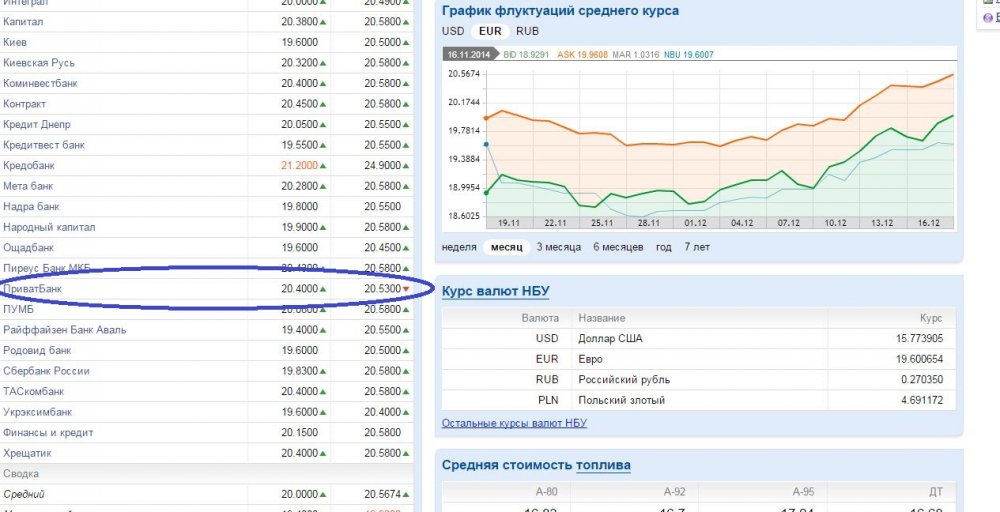
Task: Click green arrow next to Капитал 20.3800
Action: pos(324,22)
